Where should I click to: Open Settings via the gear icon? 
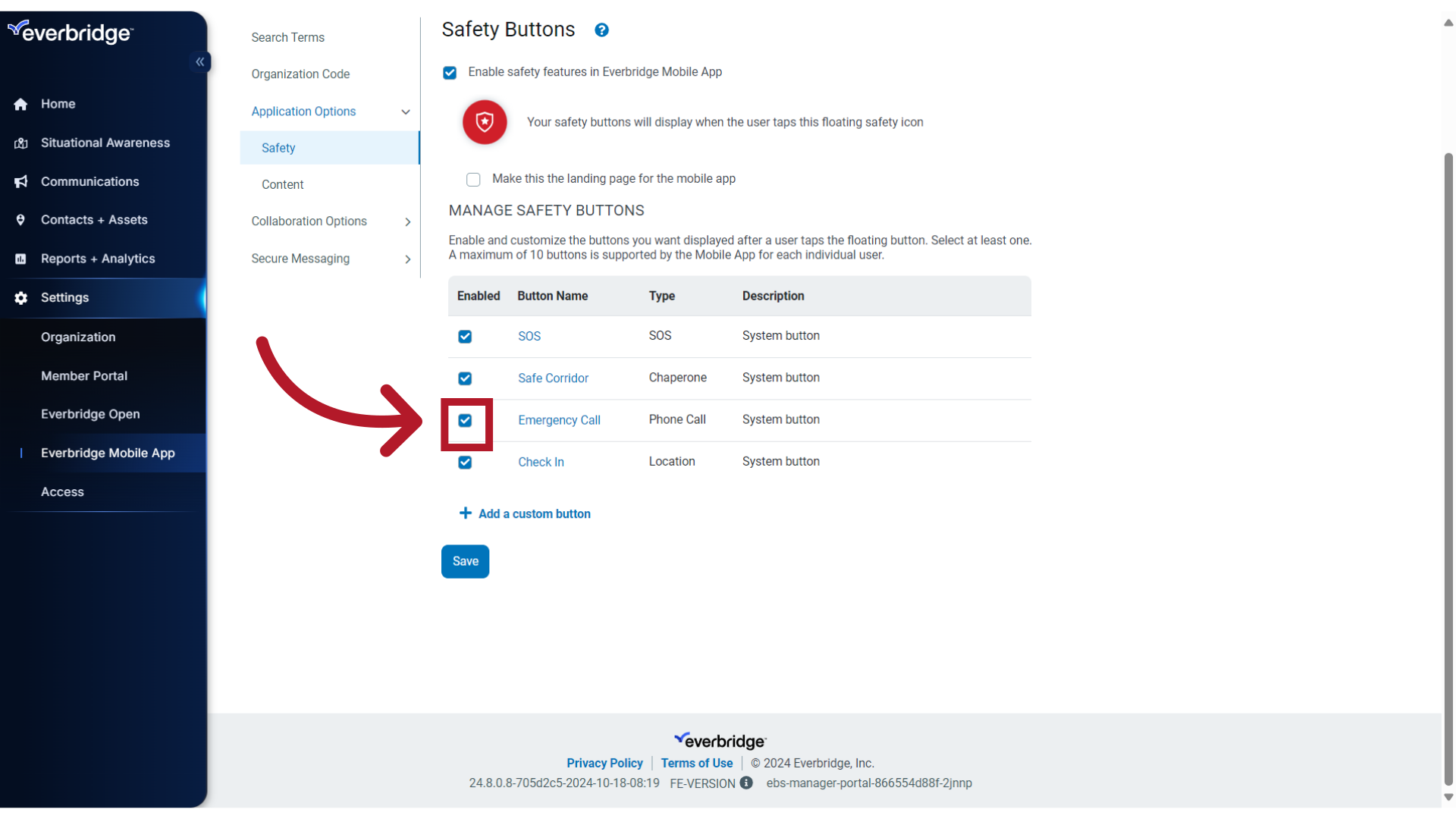20,298
